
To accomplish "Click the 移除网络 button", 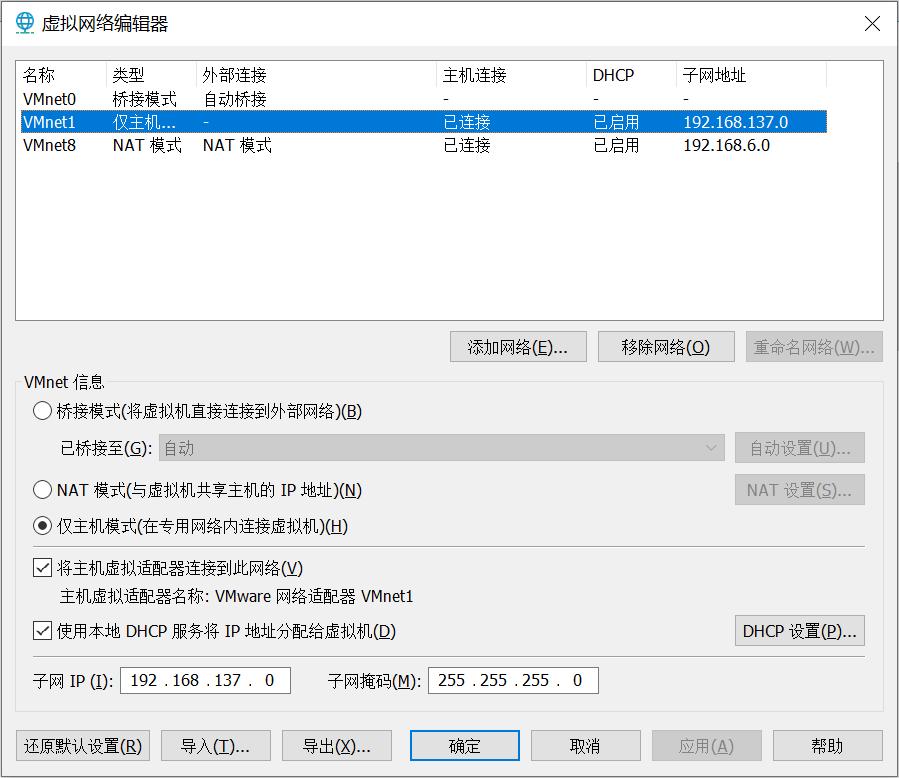I will click(666, 346).
